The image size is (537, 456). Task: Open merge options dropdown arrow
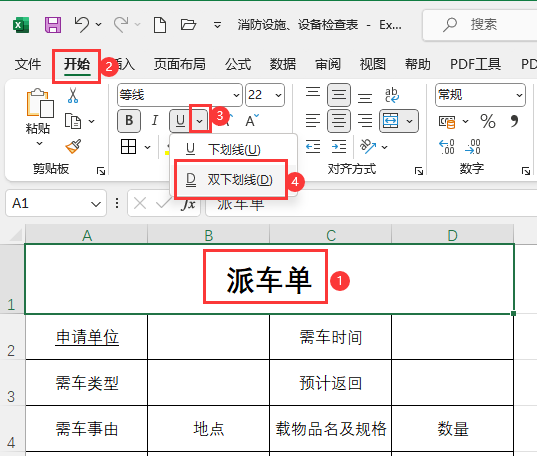pyautogui.click(x=410, y=121)
